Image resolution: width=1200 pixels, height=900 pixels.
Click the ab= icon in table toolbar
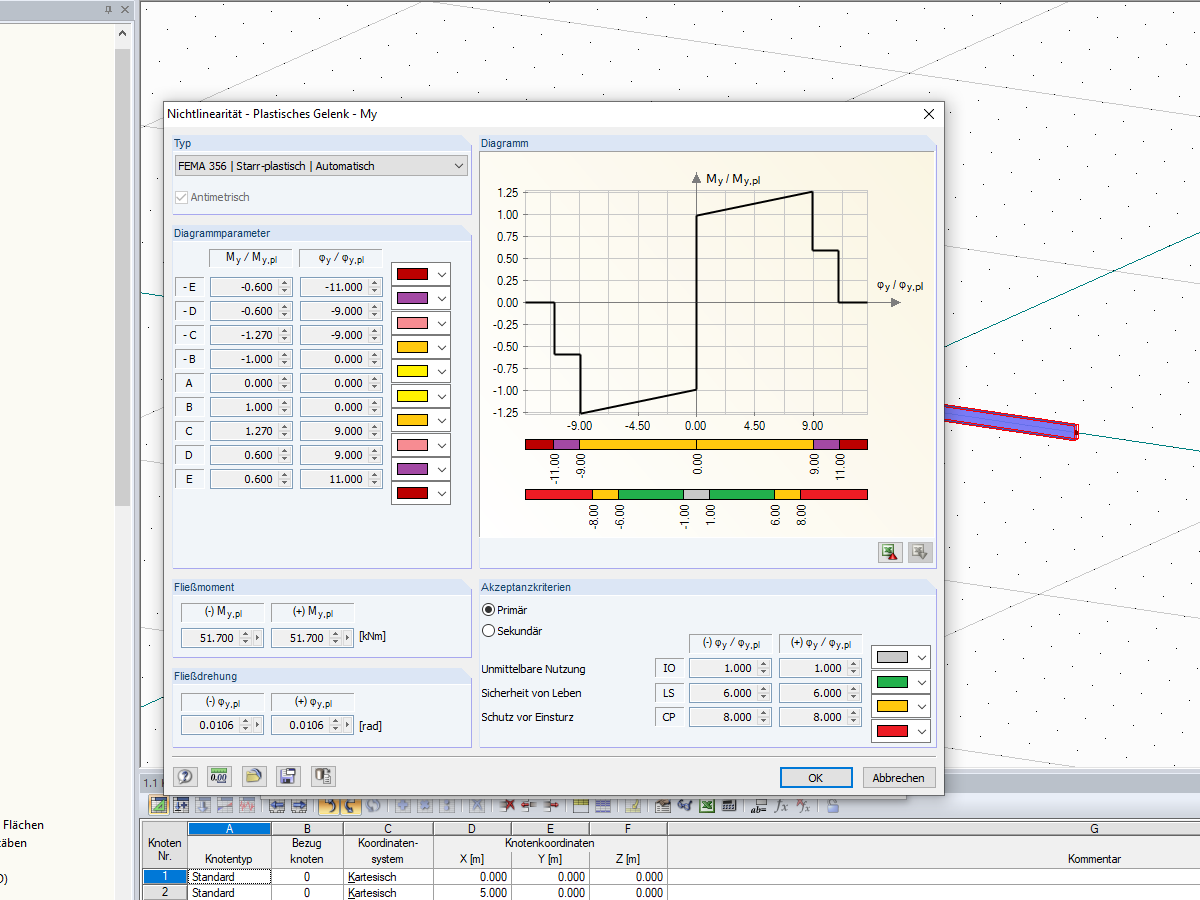point(758,805)
